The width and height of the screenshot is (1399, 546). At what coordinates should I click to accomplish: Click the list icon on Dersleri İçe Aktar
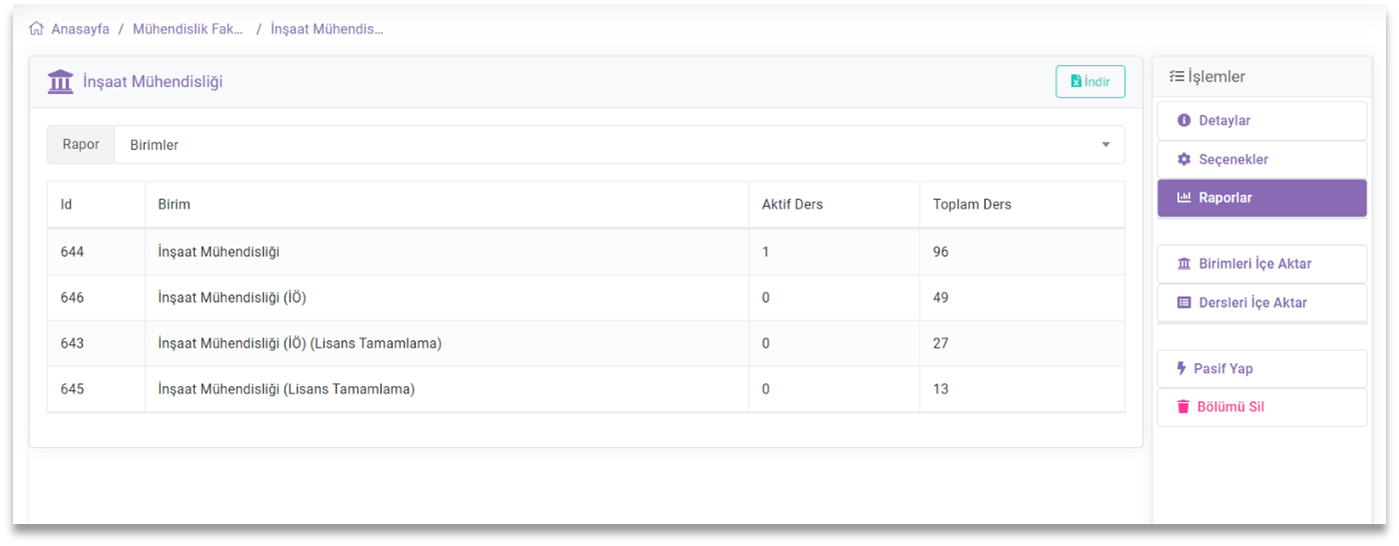tap(1184, 303)
